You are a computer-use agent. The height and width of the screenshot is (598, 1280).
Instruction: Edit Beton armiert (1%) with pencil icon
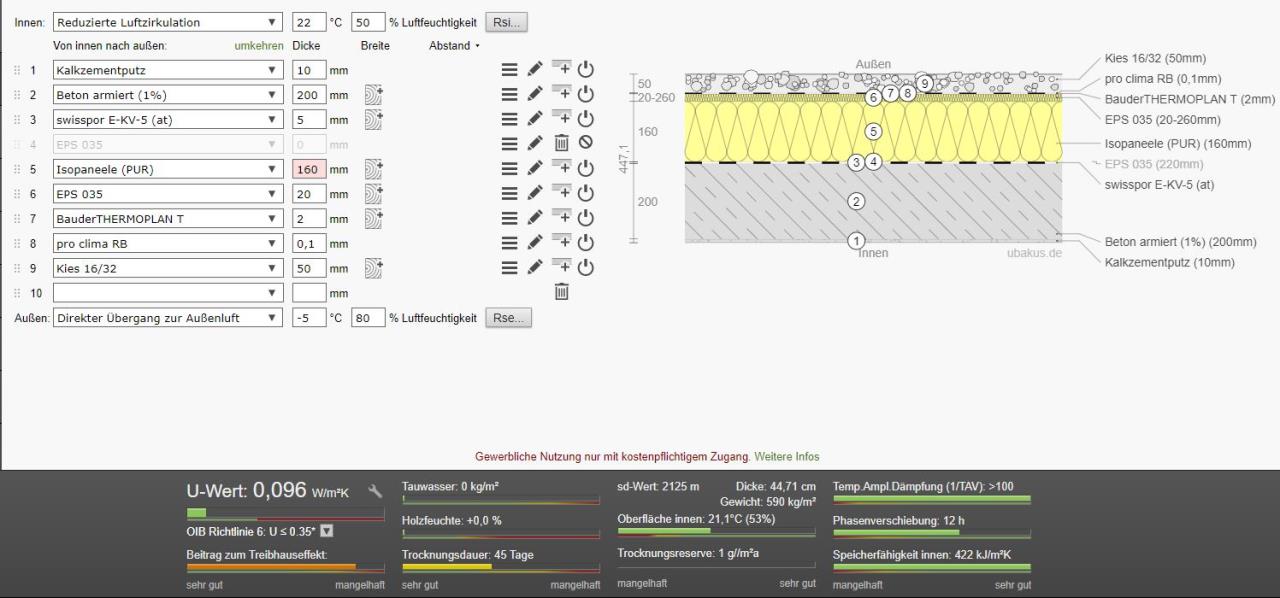point(535,94)
